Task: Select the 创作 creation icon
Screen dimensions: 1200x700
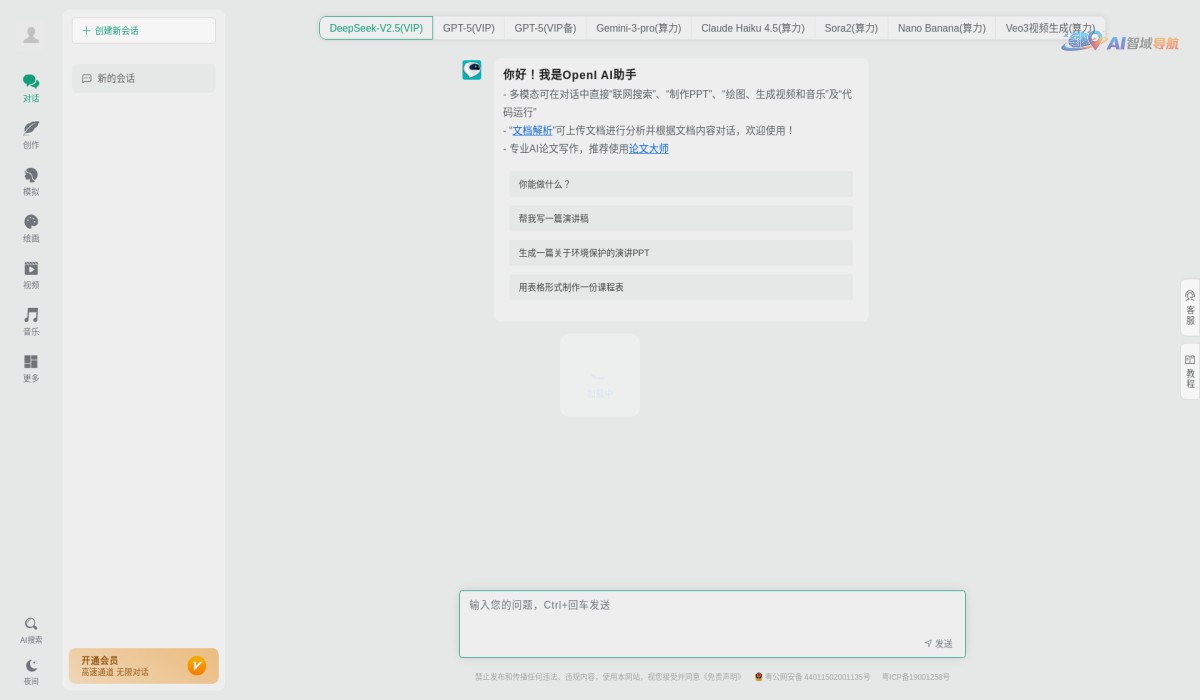Action: tap(31, 135)
